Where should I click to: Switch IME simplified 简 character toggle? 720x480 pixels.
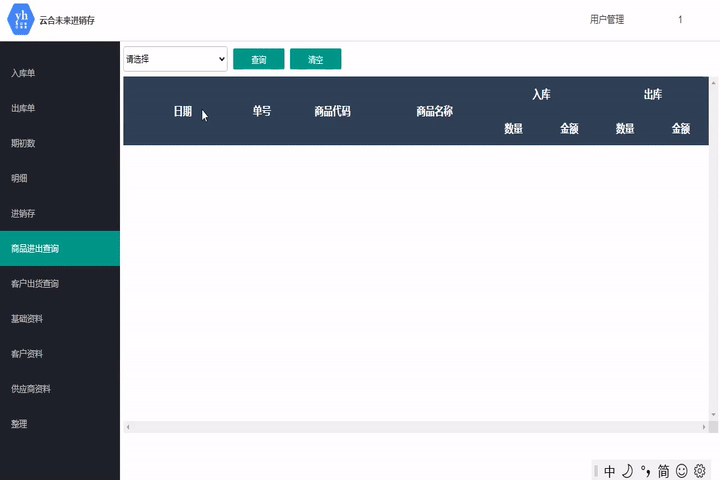pyautogui.click(x=663, y=471)
